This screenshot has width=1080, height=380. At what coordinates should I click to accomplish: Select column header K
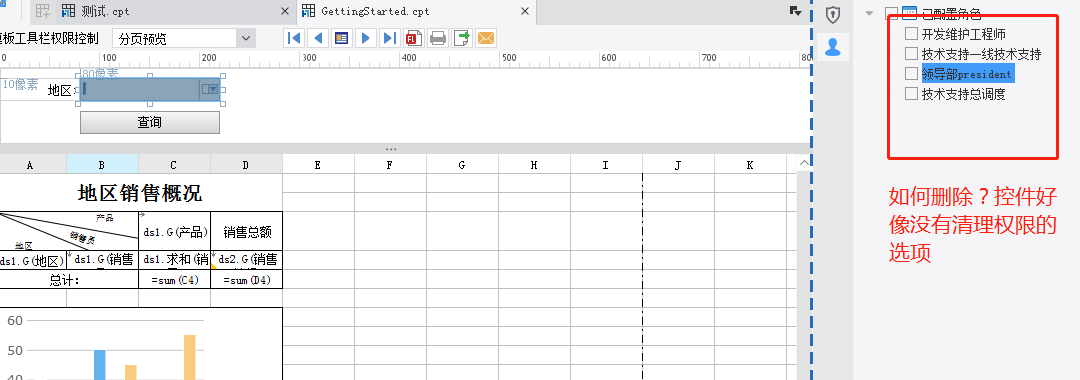750,164
